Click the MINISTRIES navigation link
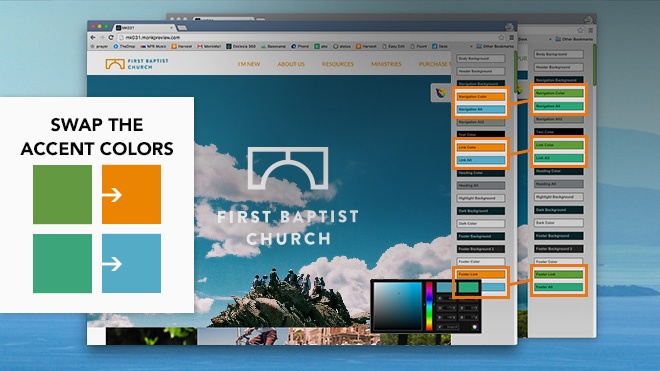Image resolution: width=660 pixels, height=371 pixels. pyautogui.click(x=386, y=64)
